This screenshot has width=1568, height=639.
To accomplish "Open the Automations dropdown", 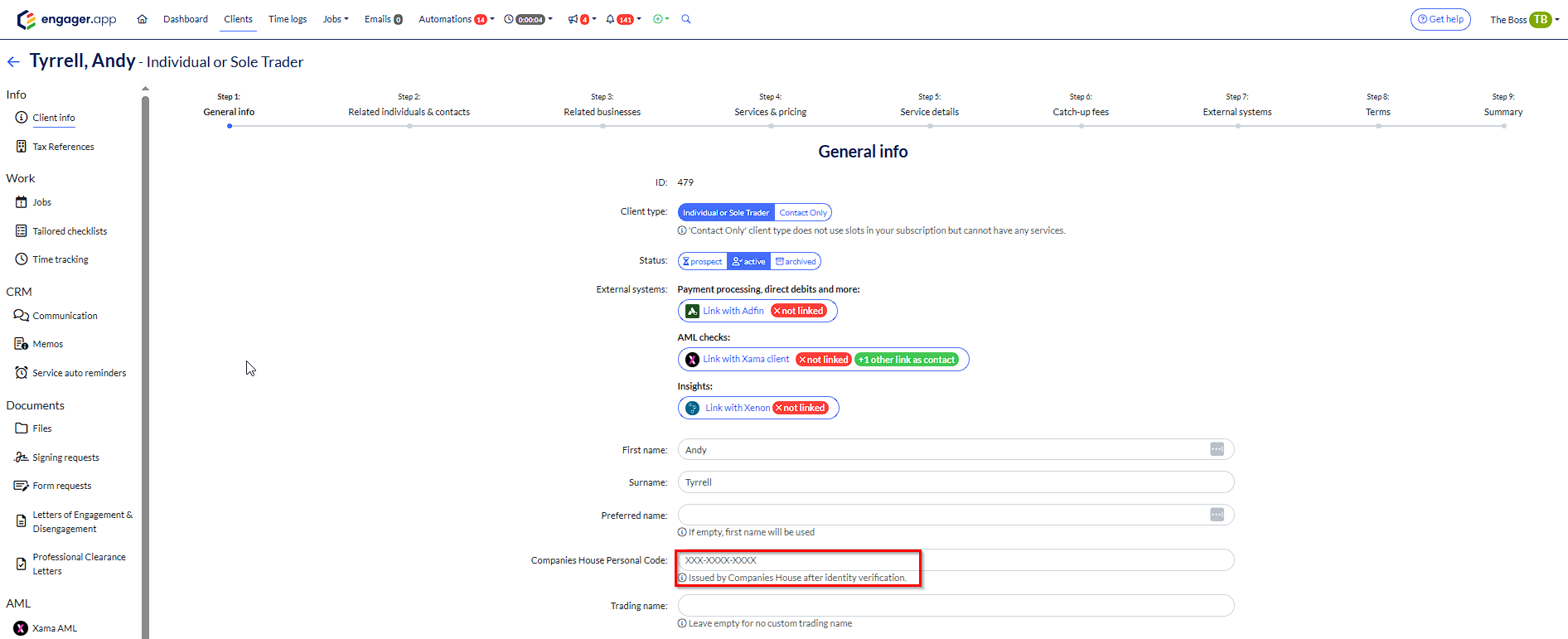I will 456,19.
